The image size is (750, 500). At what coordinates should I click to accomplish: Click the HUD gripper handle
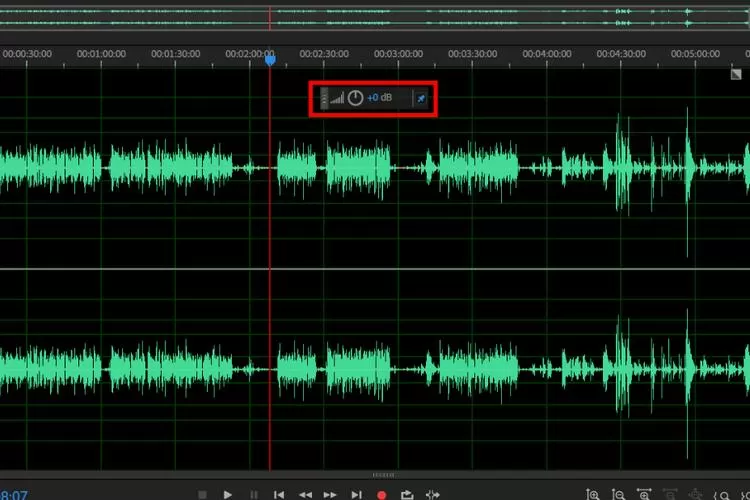tap(324, 98)
